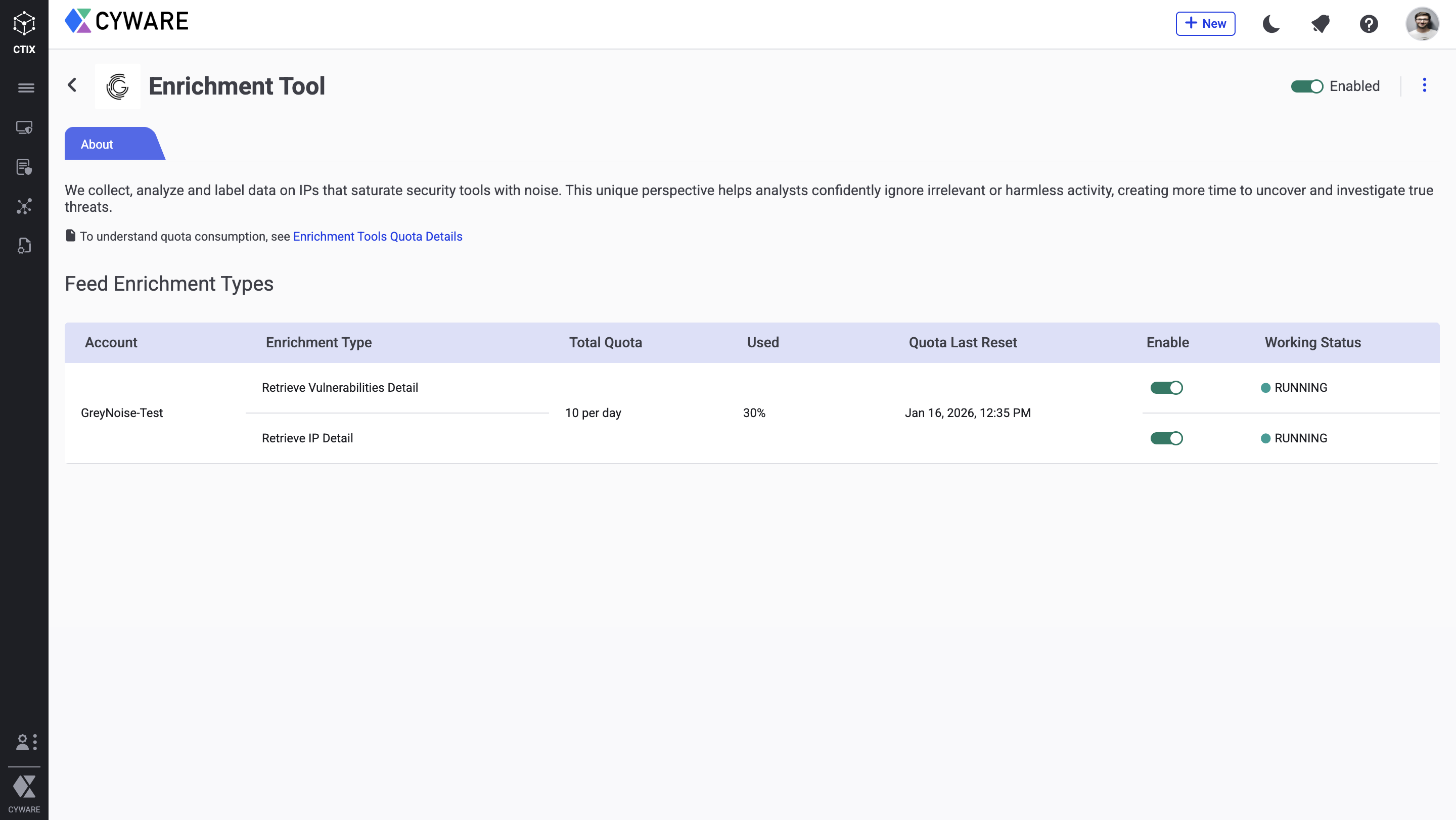Open the three-dot more options menu

coord(1424,85)
